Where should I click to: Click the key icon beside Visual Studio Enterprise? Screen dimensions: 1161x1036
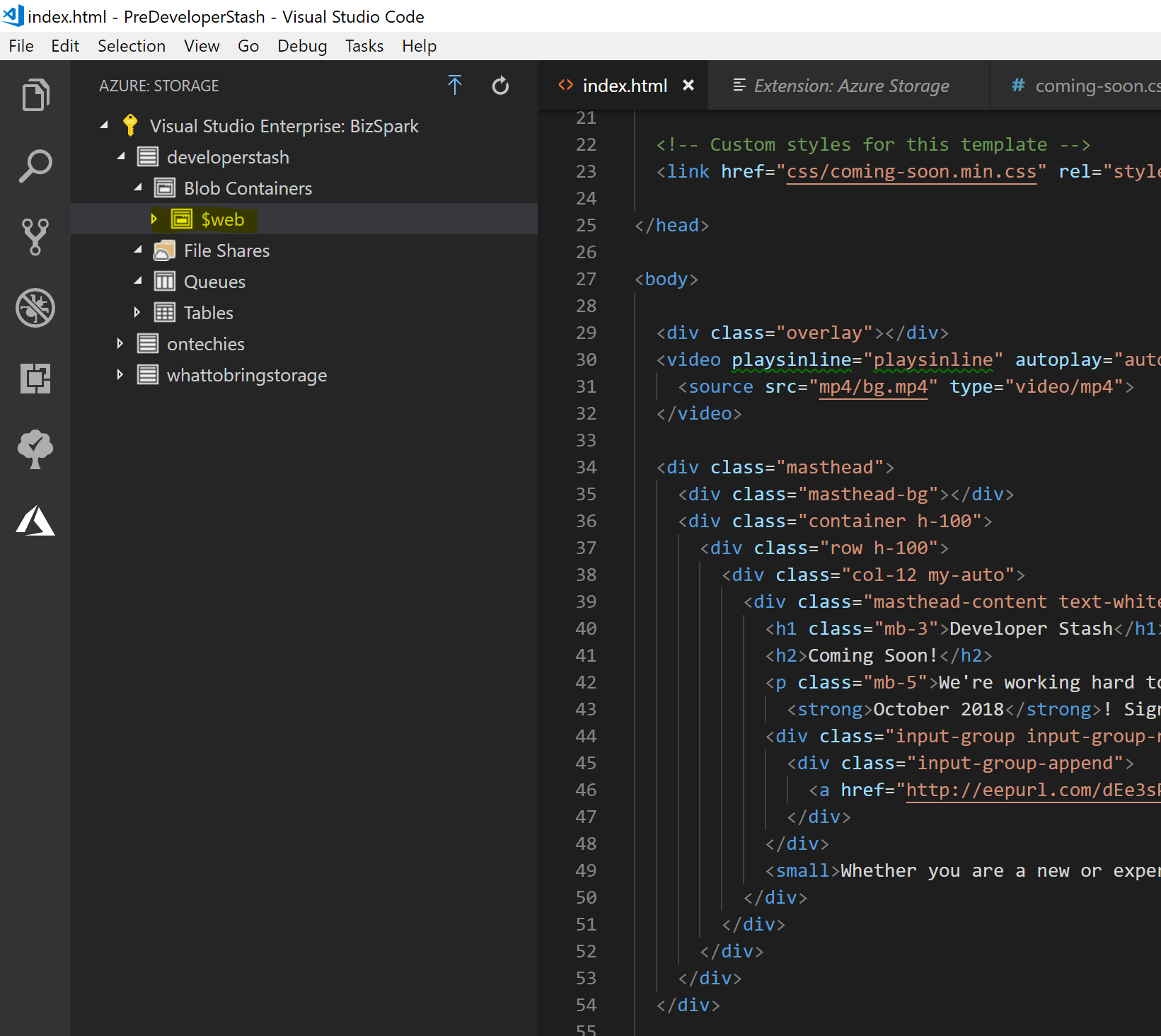pos(130,125)
